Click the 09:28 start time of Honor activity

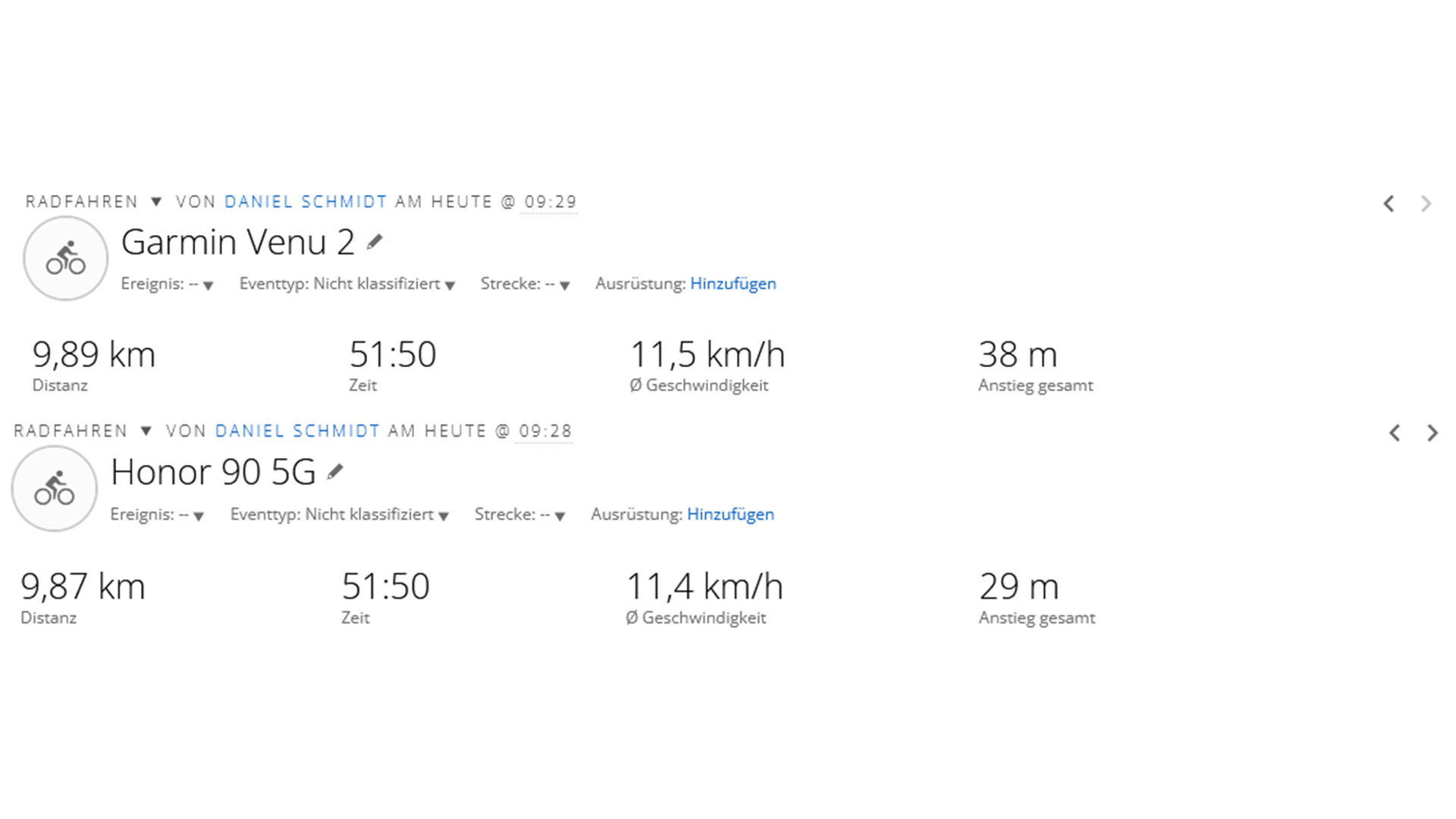pyautogui.click(x=545, y=431)
